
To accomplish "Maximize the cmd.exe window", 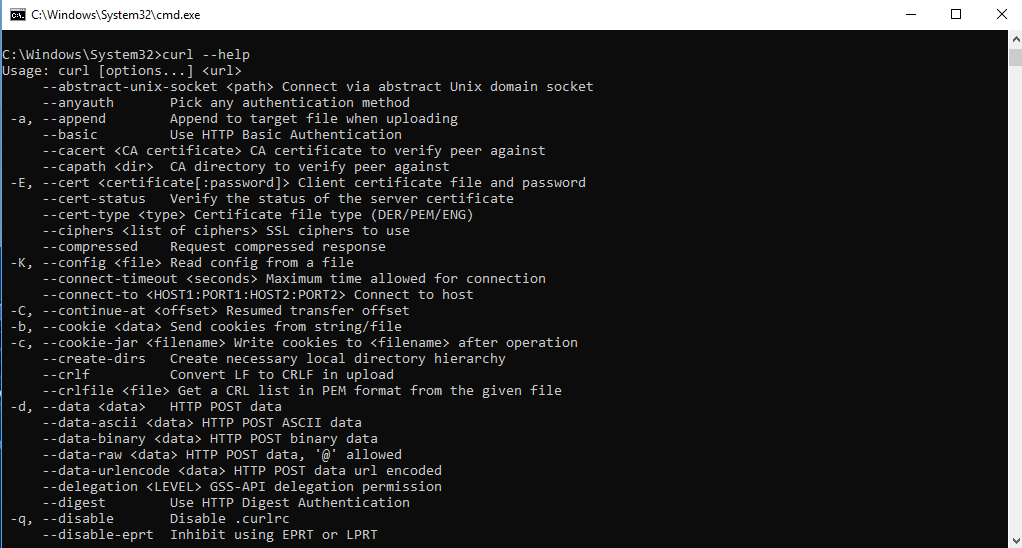I will point(955,15).
